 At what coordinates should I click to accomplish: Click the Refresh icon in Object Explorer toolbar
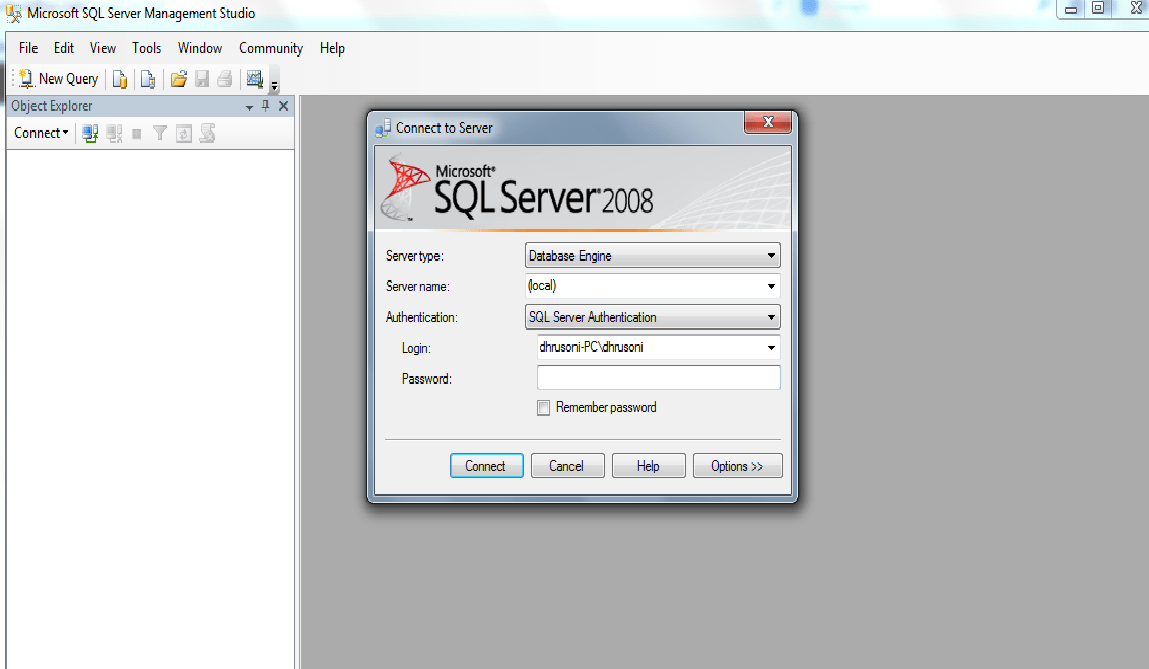point(183,132)
